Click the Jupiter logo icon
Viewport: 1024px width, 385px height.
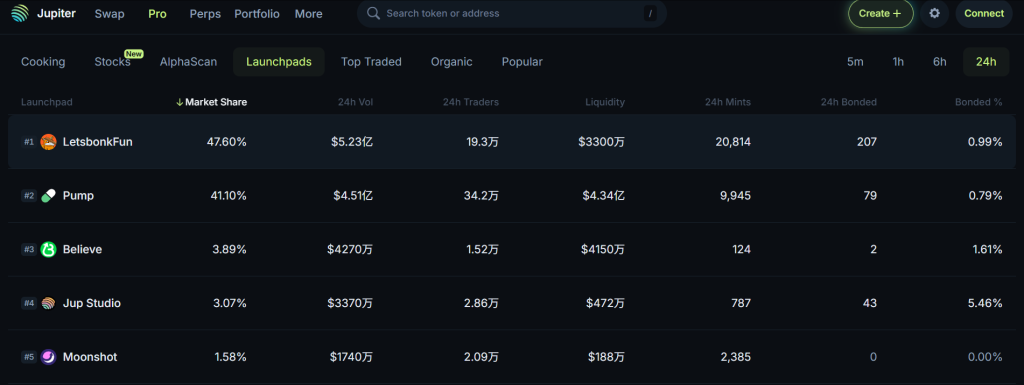[20, 14]
